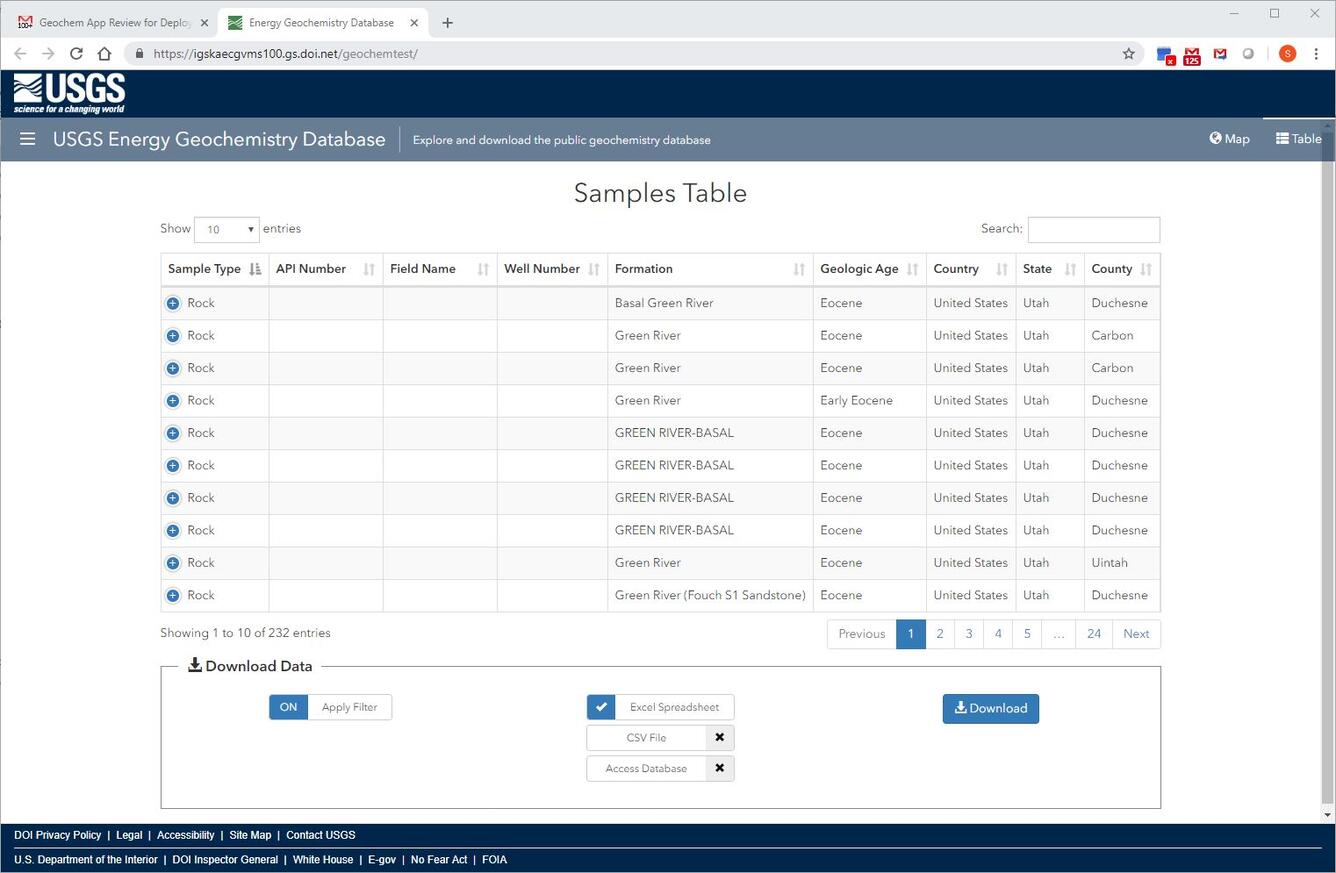The height and width of the screenshot is (873, 1336).
Task: Open FOIA footer link
Action: coord(494,860)
